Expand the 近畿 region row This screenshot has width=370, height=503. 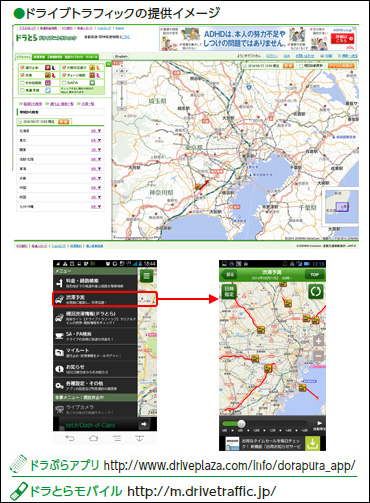tap(60, 178)
